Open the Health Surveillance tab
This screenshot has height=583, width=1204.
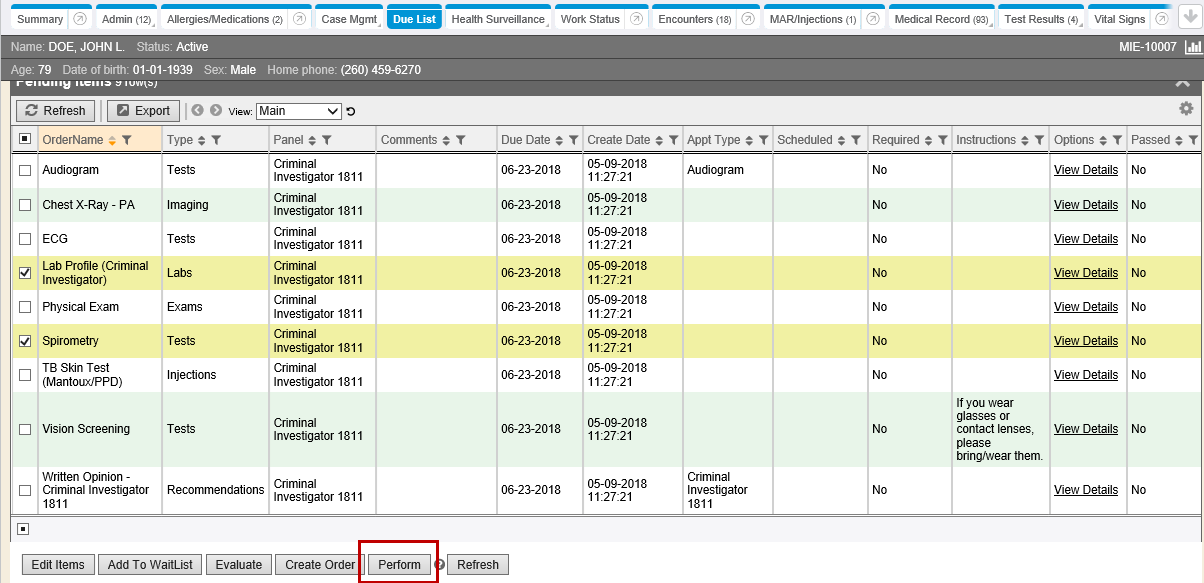pyautogui.click(x=498, y=19)
